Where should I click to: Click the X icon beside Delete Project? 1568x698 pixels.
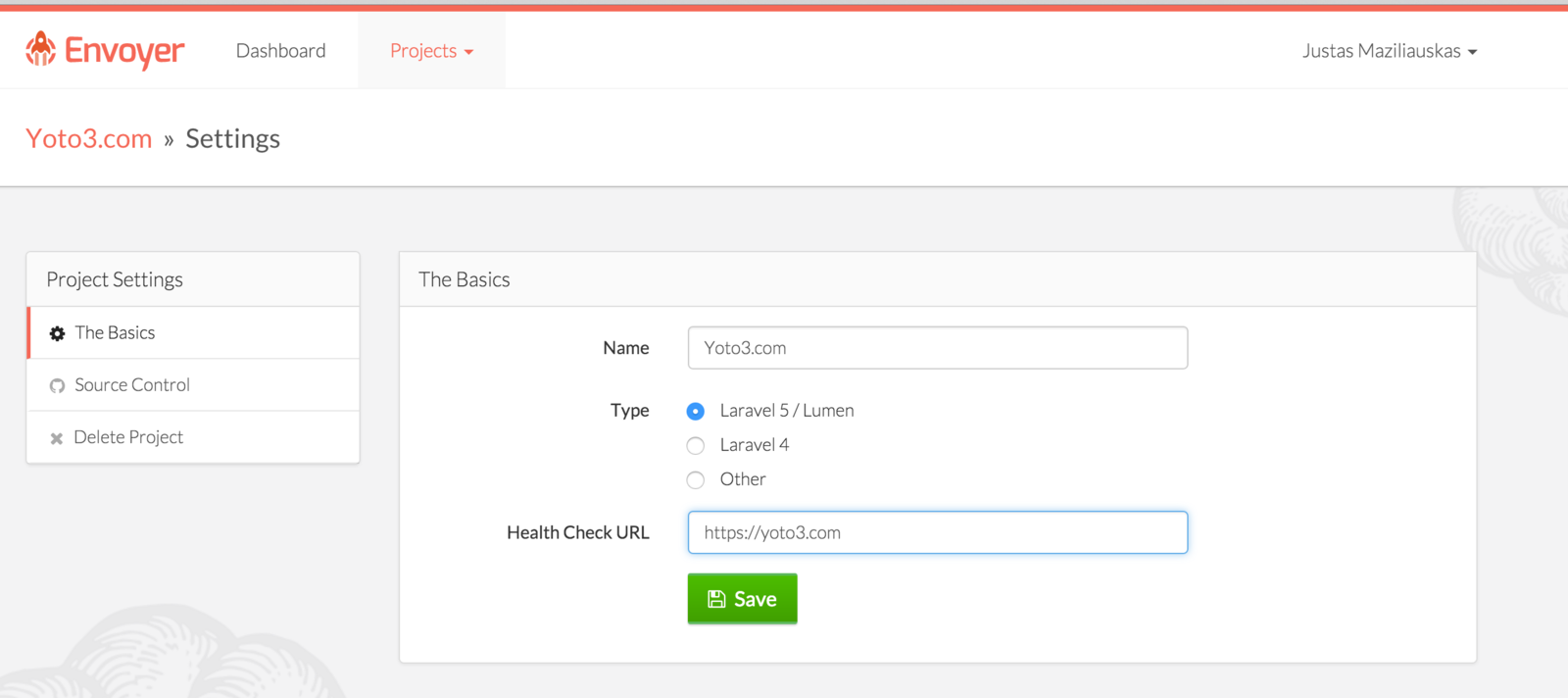coord(57,438)
